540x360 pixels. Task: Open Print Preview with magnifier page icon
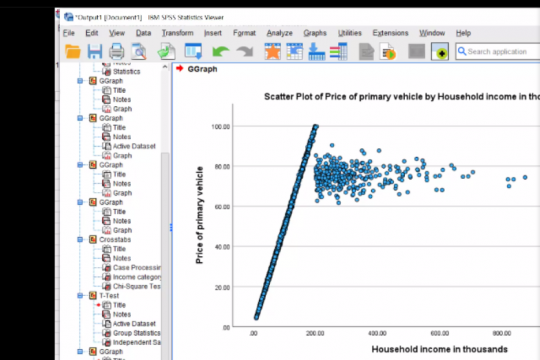tap(139, 52)
